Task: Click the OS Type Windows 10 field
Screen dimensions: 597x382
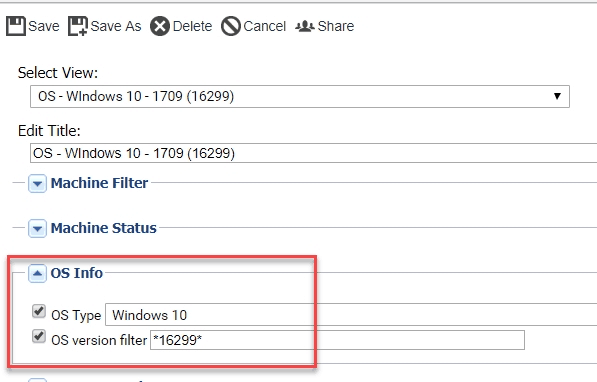Action: tap(351, 315)
